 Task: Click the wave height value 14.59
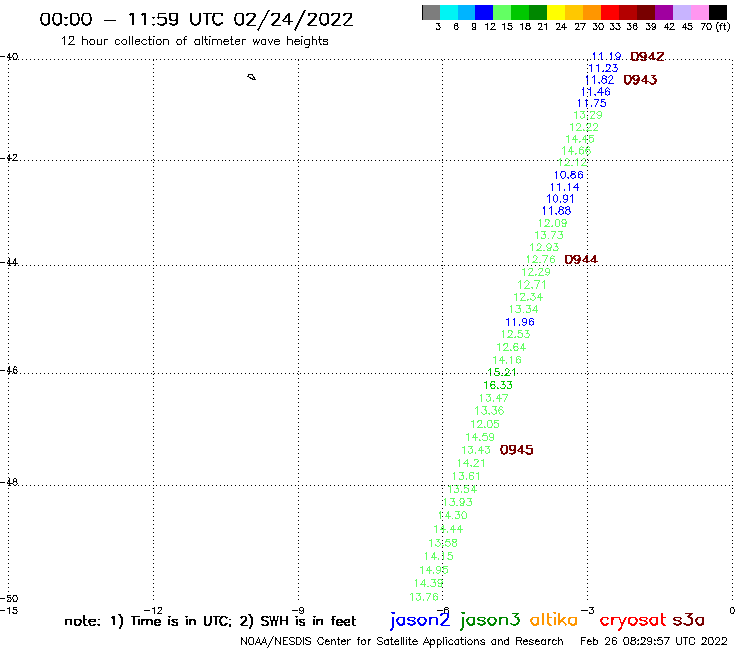480,438
